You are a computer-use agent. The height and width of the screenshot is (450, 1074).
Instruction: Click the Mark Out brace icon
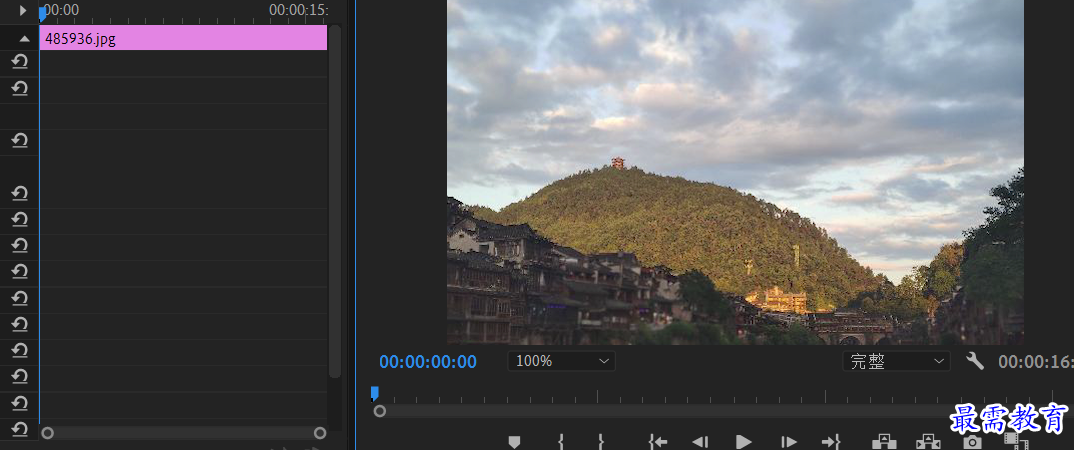(601, 442)
